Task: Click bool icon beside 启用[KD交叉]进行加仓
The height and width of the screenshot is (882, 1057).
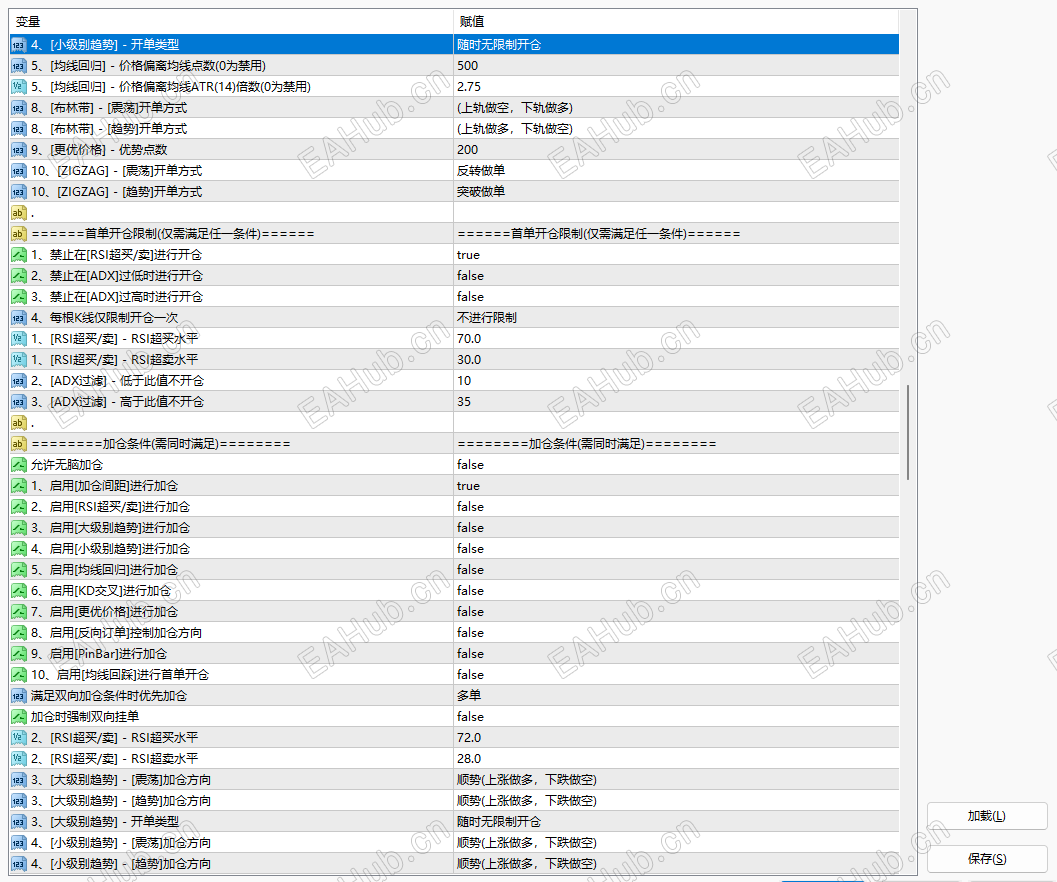Action: click(x=18, y=591)
